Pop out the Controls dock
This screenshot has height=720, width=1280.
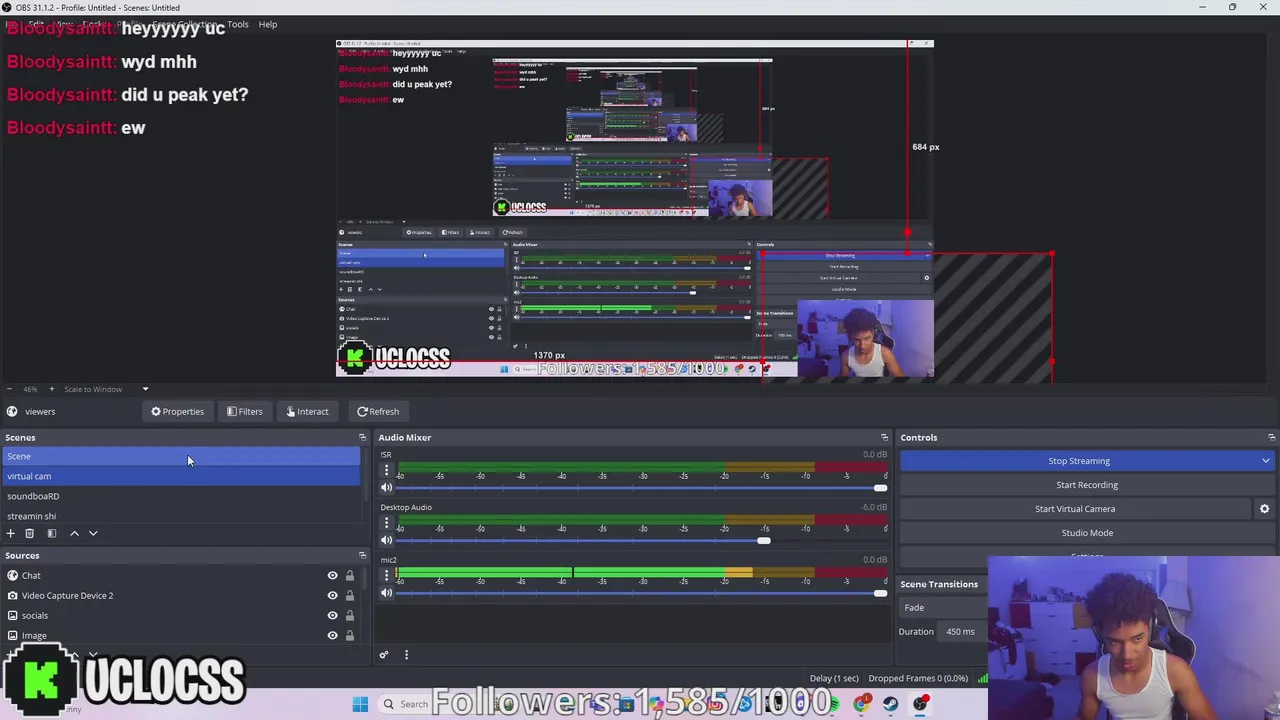[x=1271, y=437]
